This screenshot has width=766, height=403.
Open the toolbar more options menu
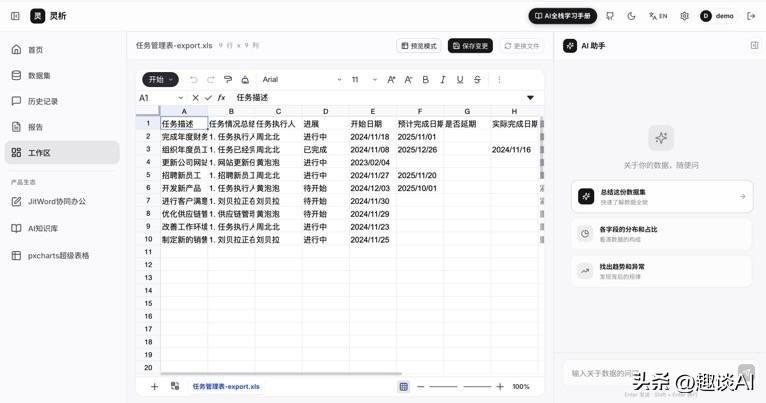[x=499, y=80]
